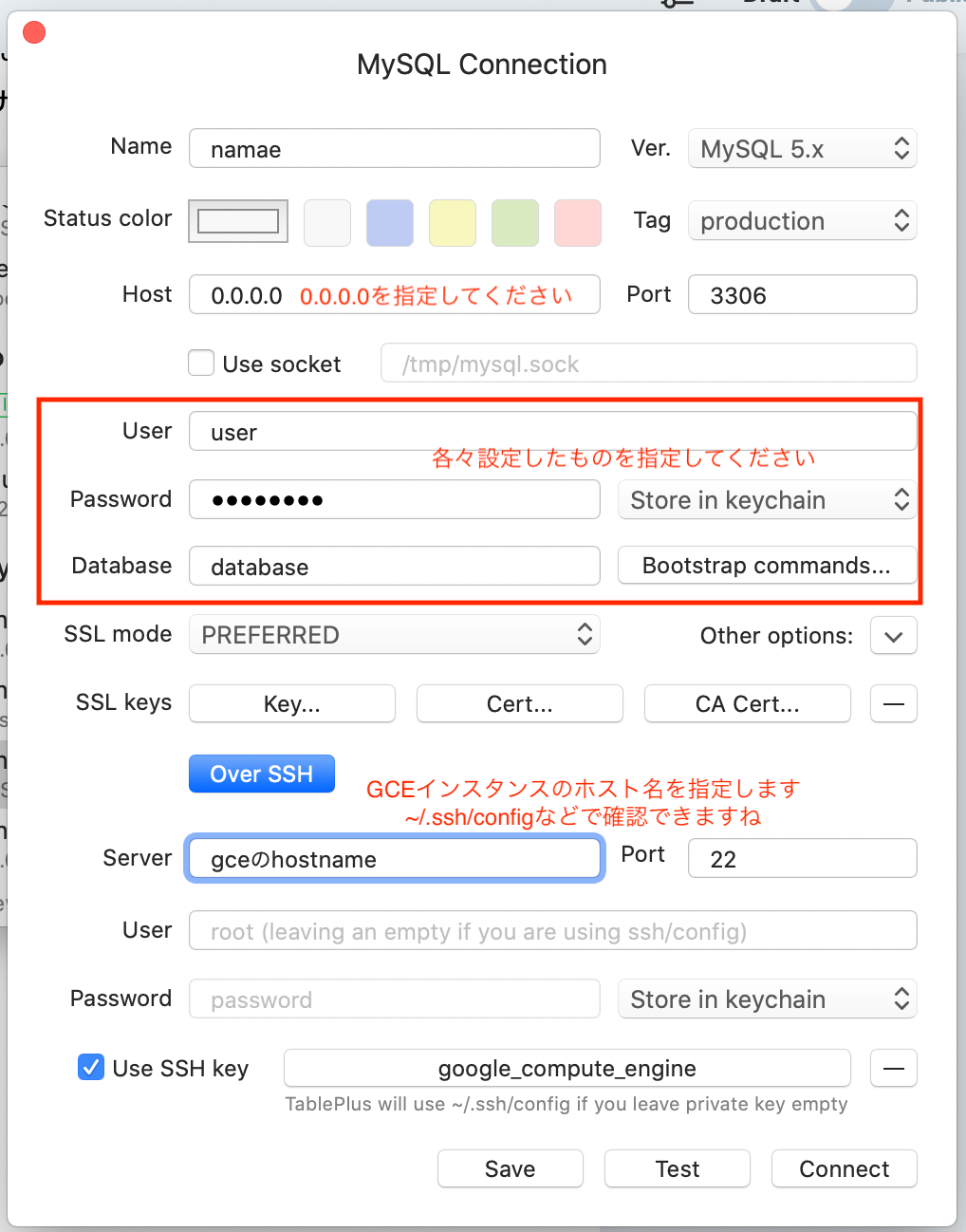
Task: Toggle the Over SSH button
Action: 262,774
